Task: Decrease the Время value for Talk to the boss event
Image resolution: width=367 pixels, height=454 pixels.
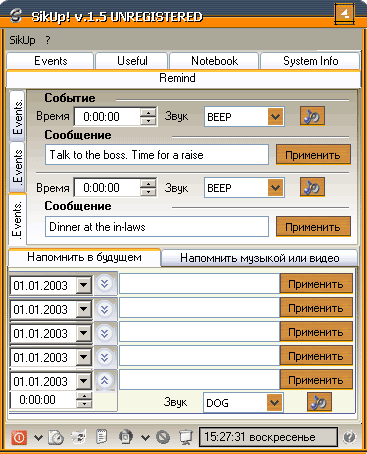Action: [x=148, y=121]
